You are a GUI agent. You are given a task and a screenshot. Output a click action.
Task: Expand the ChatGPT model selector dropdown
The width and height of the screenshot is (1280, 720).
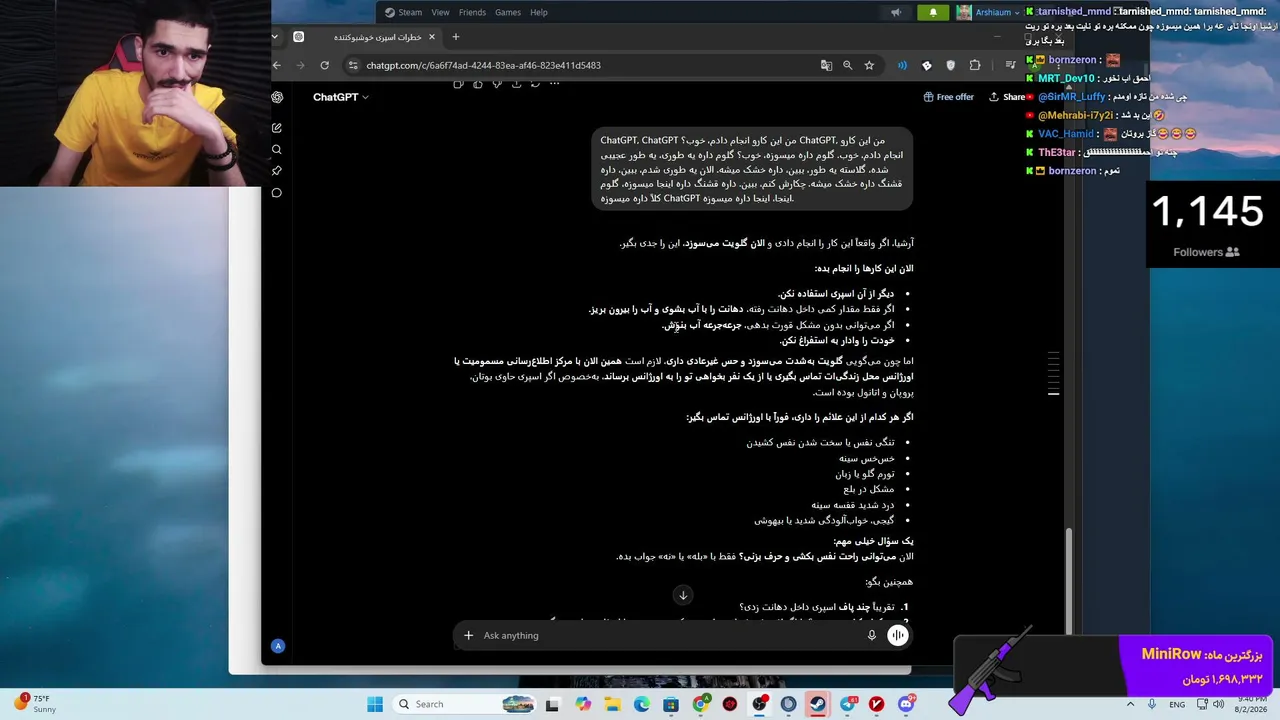click(341, 97)
